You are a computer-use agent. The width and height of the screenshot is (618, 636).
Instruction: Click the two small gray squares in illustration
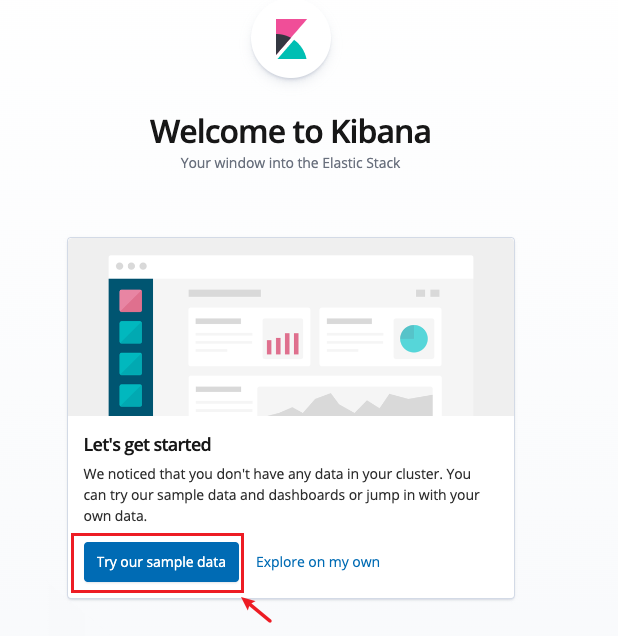[427, 293]
